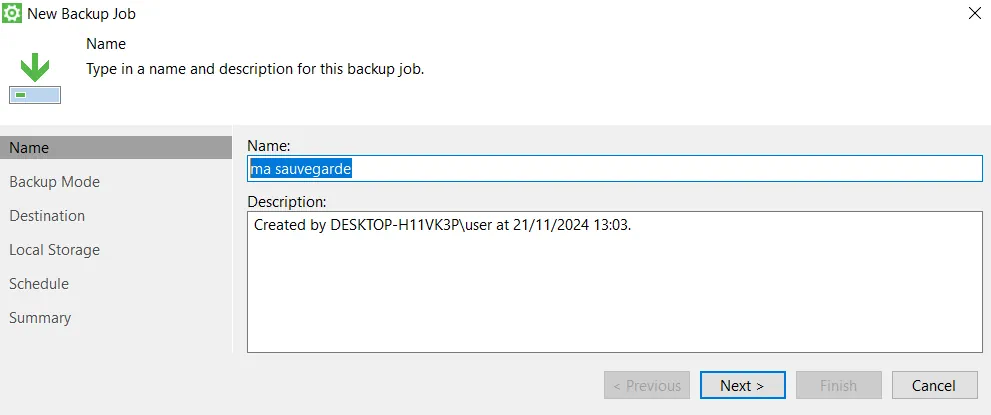
Task: Click the 'New Backup Job' title bar text
Action: click(x=82, y=13)
